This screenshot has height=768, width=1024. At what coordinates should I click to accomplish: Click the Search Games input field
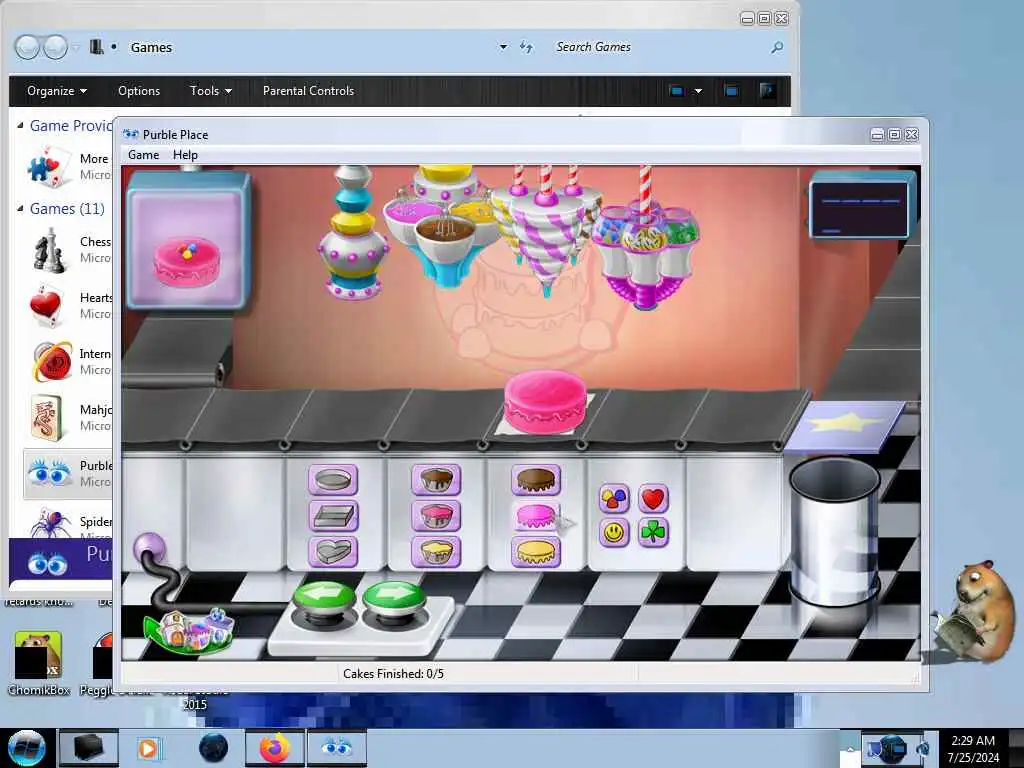[660, 47]
